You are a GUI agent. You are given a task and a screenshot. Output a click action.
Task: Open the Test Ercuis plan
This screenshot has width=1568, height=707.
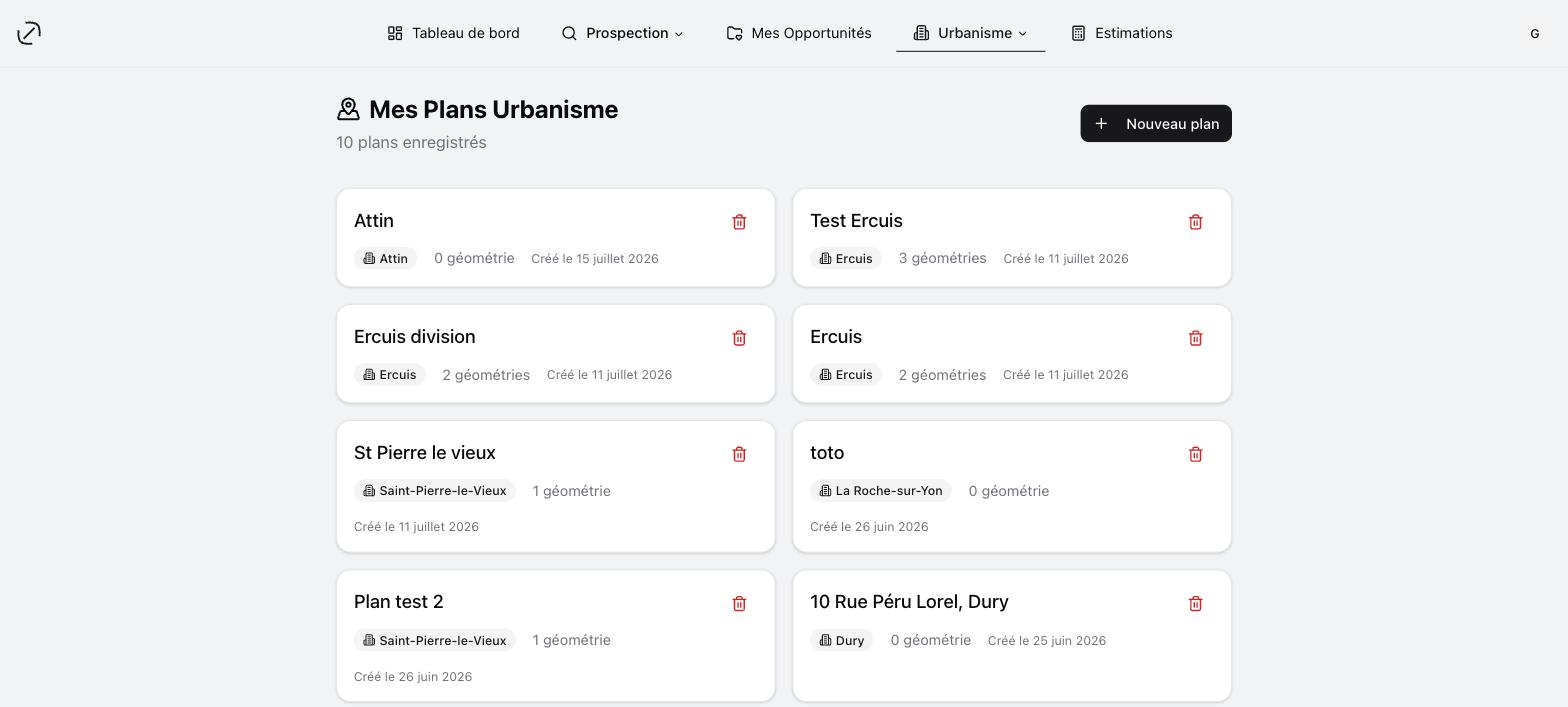(x=856, y=221)
